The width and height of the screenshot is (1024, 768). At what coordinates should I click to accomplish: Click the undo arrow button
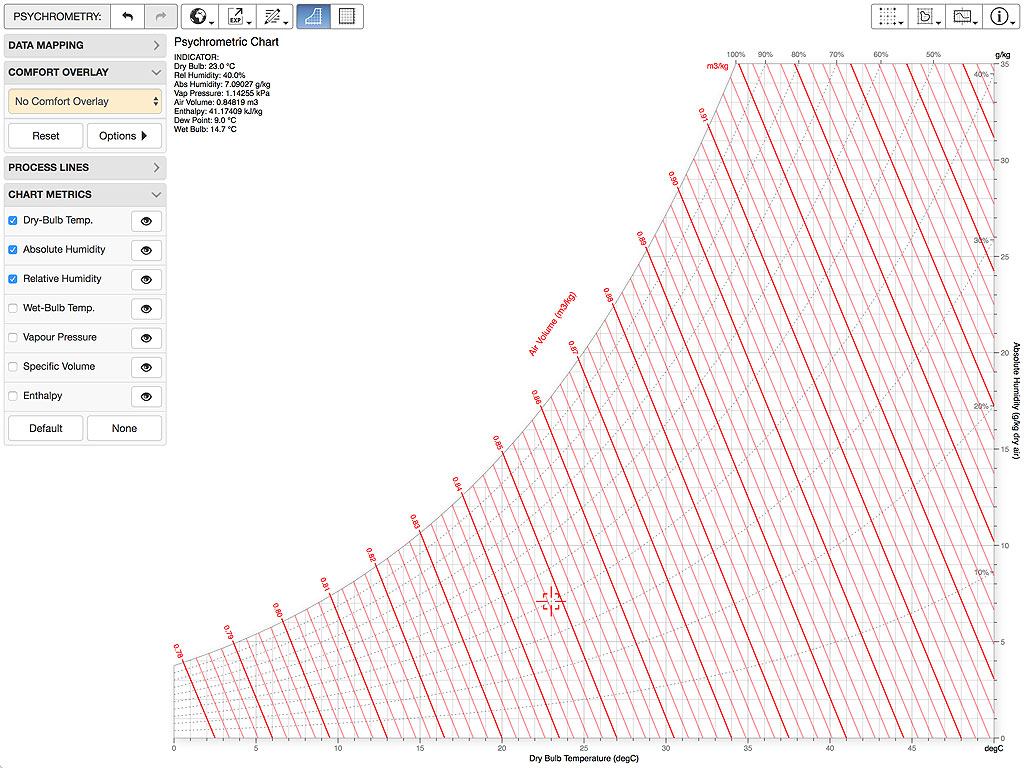(127, 16)
